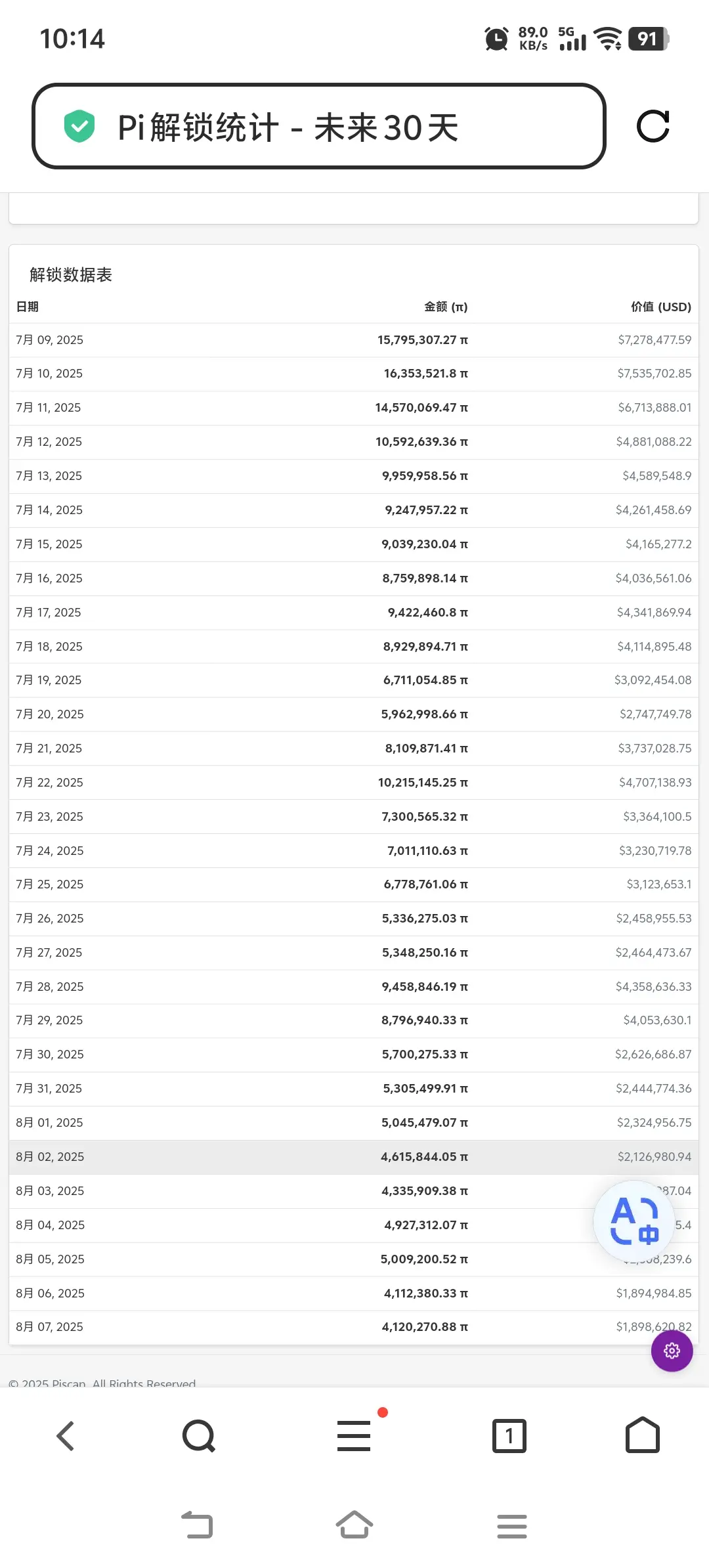
Task: Open the tab switcher showing 1
Action: [x=509, y=1436]
